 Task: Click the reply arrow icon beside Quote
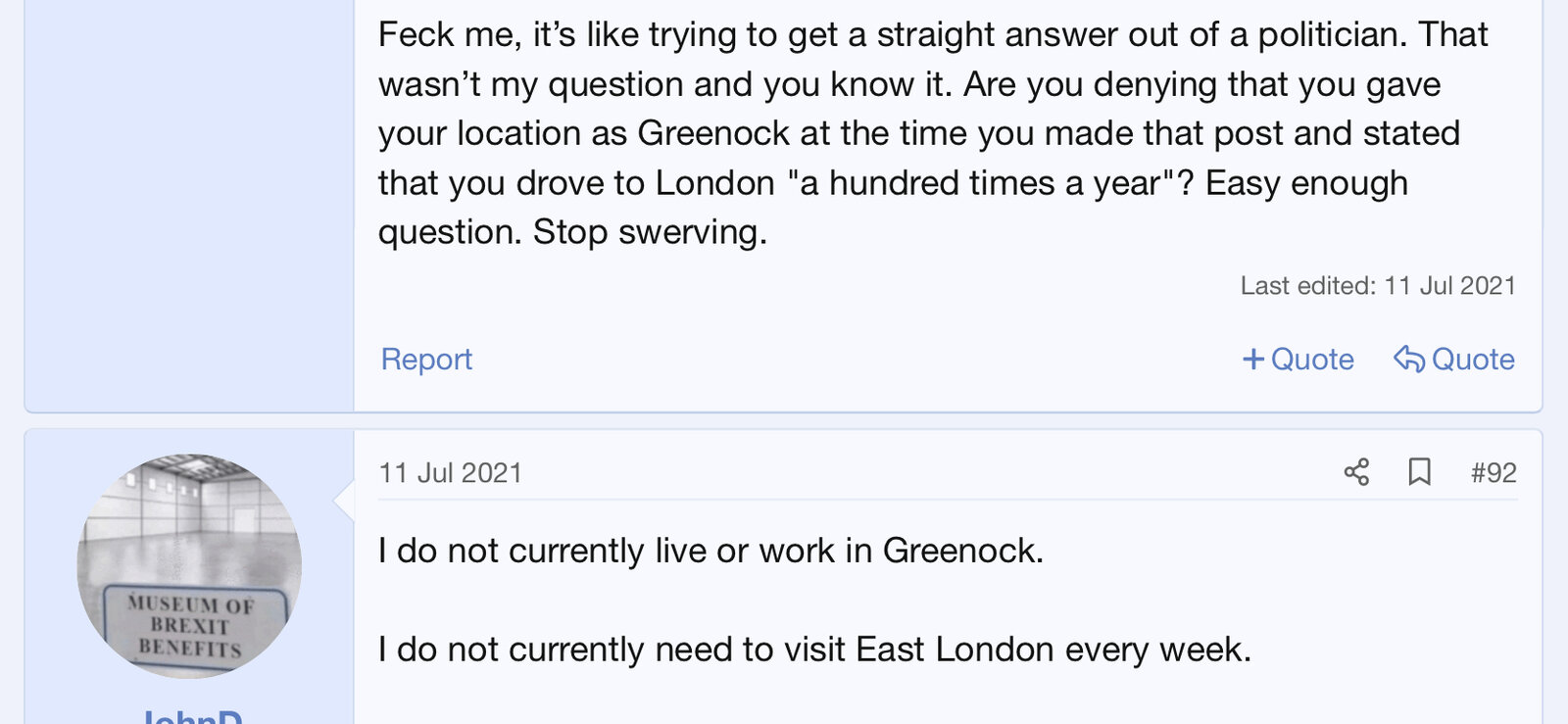(1408, 360)
